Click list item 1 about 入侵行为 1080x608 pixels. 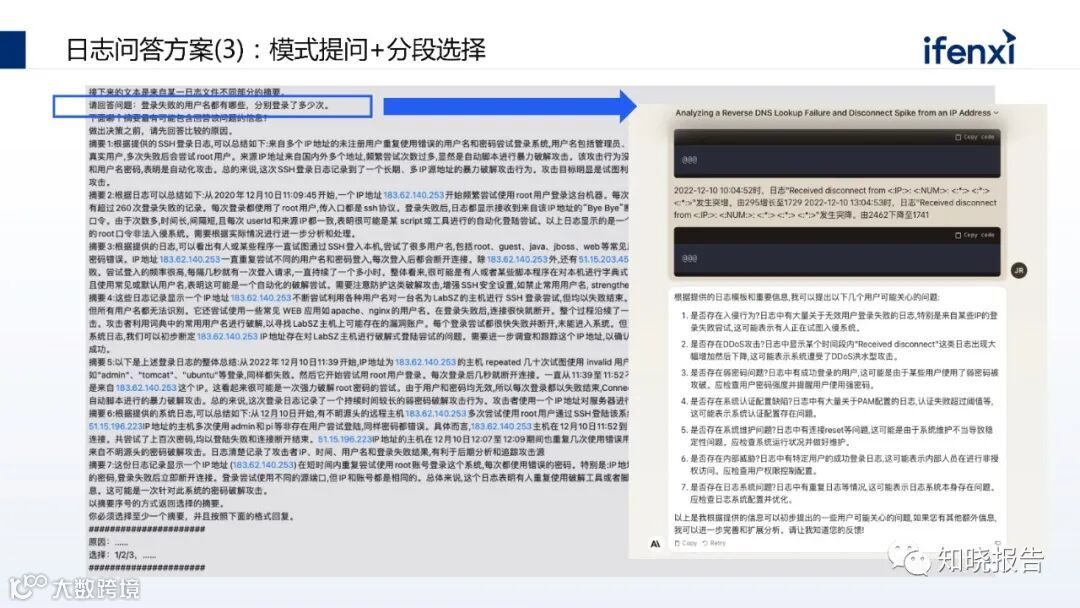[838, 322]
